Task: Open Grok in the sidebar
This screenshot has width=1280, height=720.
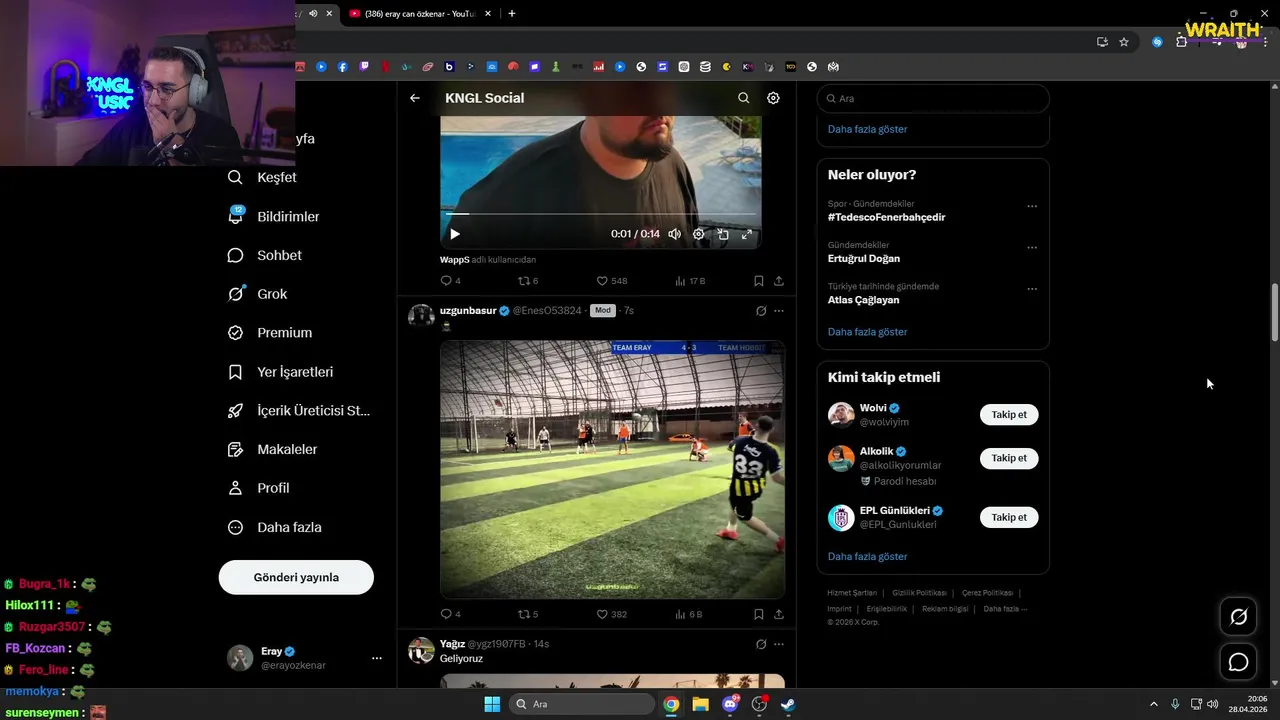Action: (258, 294)
